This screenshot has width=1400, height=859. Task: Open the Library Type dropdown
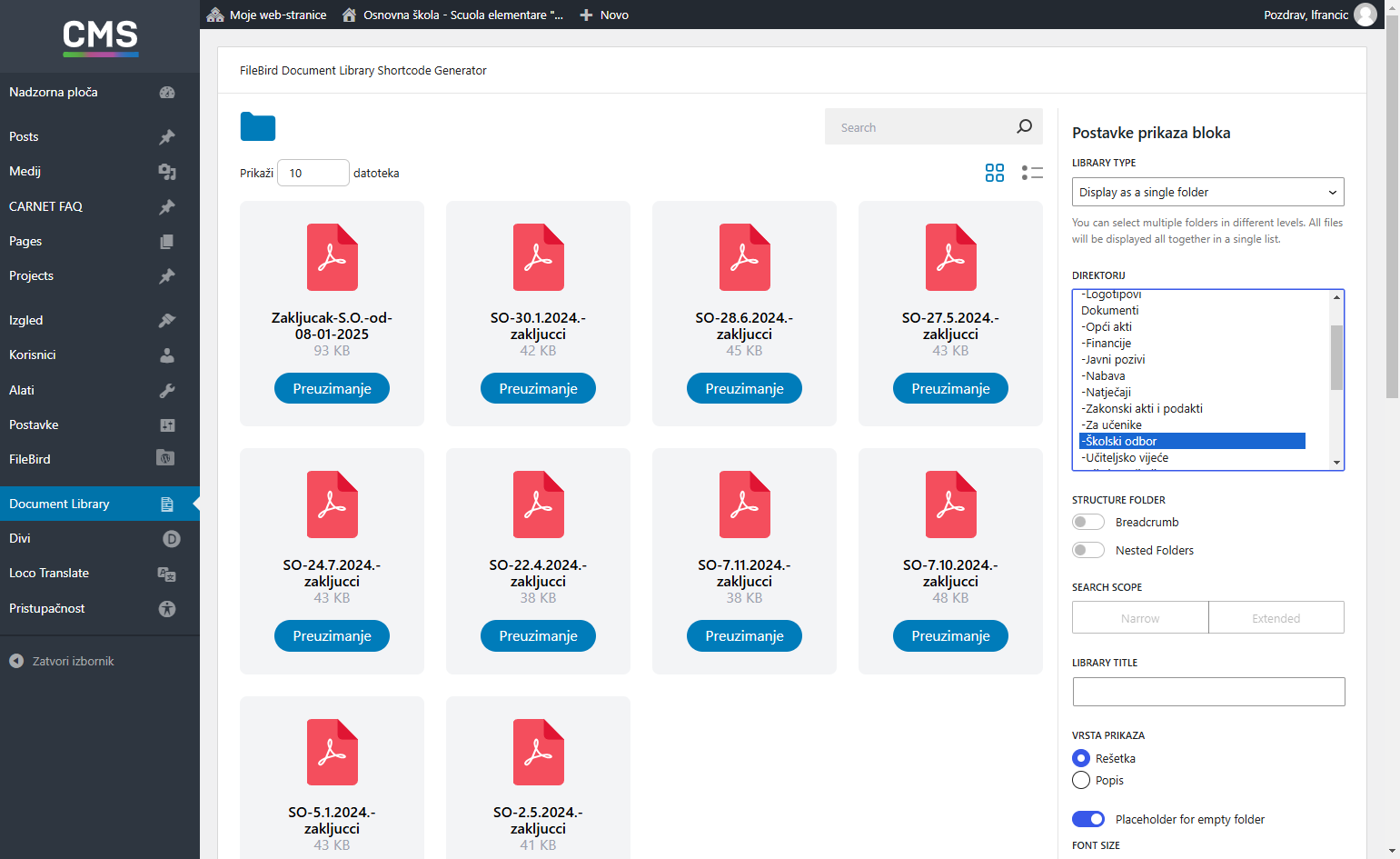click(x=1208, y=192)
